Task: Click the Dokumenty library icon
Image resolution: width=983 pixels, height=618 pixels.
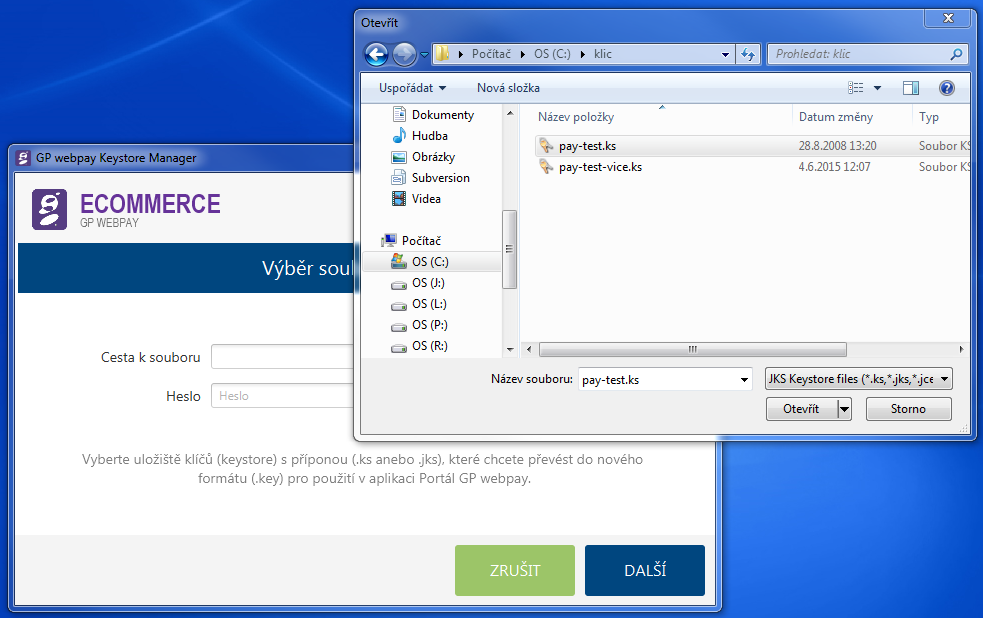Action: 399,114
